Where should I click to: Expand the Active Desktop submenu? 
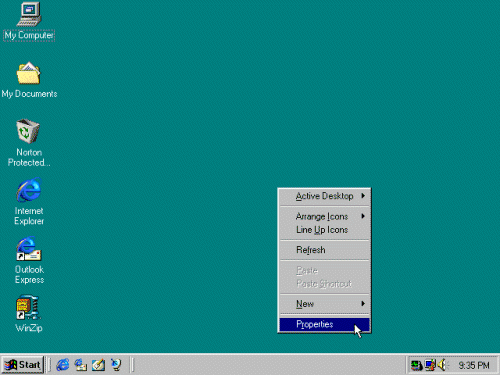coord(324,196)
